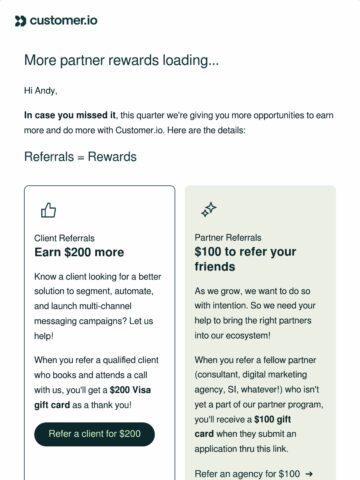This screenshot has height=480, width=360.
Task: Click the 'Partner Referrals' label
Action: 228,238
